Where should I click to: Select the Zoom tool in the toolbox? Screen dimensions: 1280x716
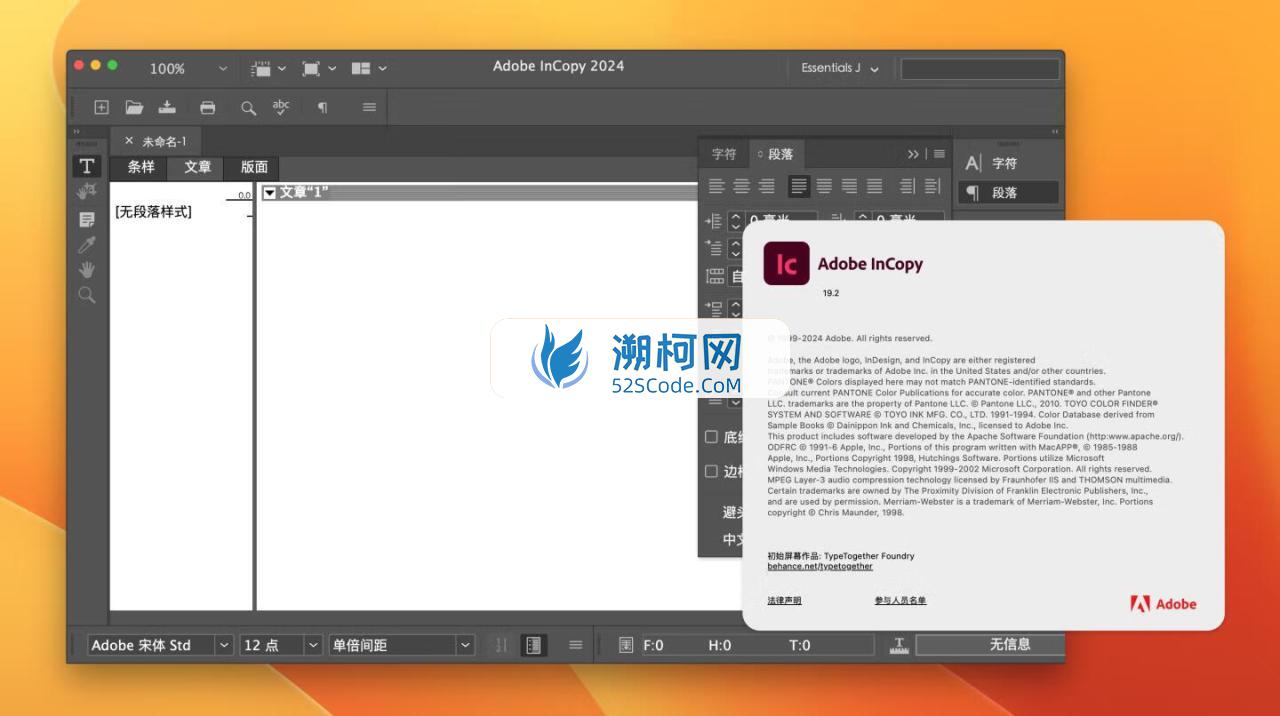coord(87,295)
